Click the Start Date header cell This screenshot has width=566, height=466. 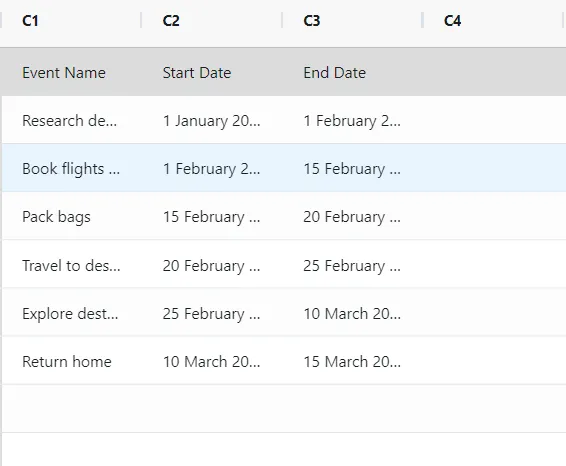212,72
